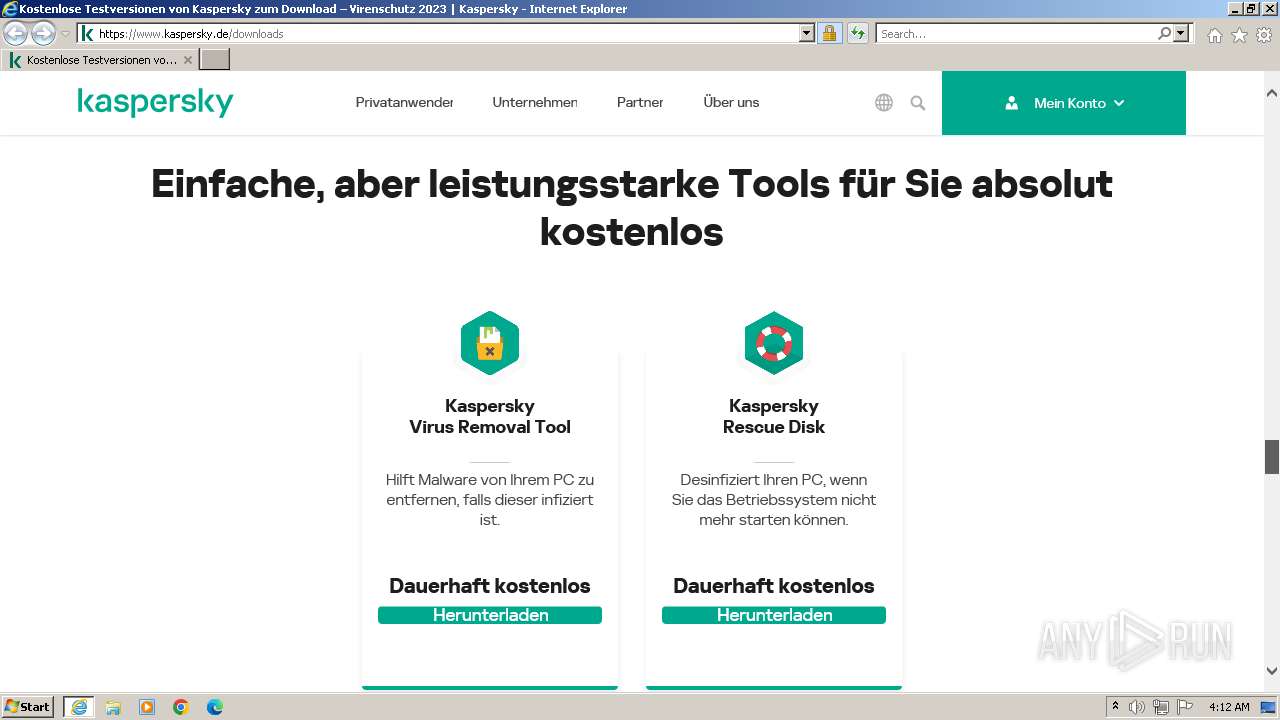Open the Privatanwender menu
The image size is (1280, 720).
tap(404, 102)
